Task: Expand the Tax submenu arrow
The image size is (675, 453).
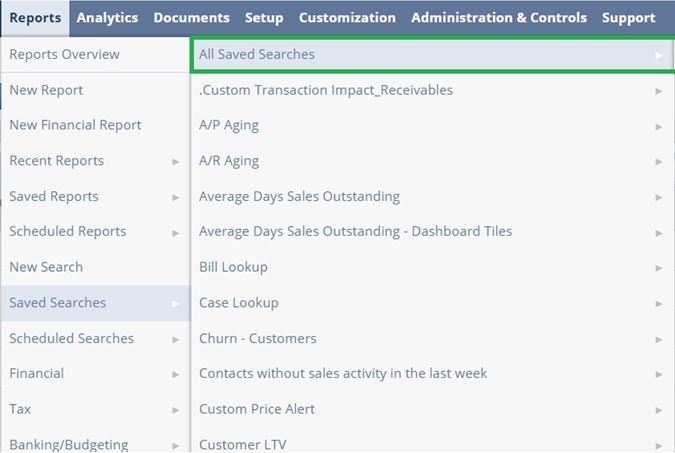Action: 175,410
